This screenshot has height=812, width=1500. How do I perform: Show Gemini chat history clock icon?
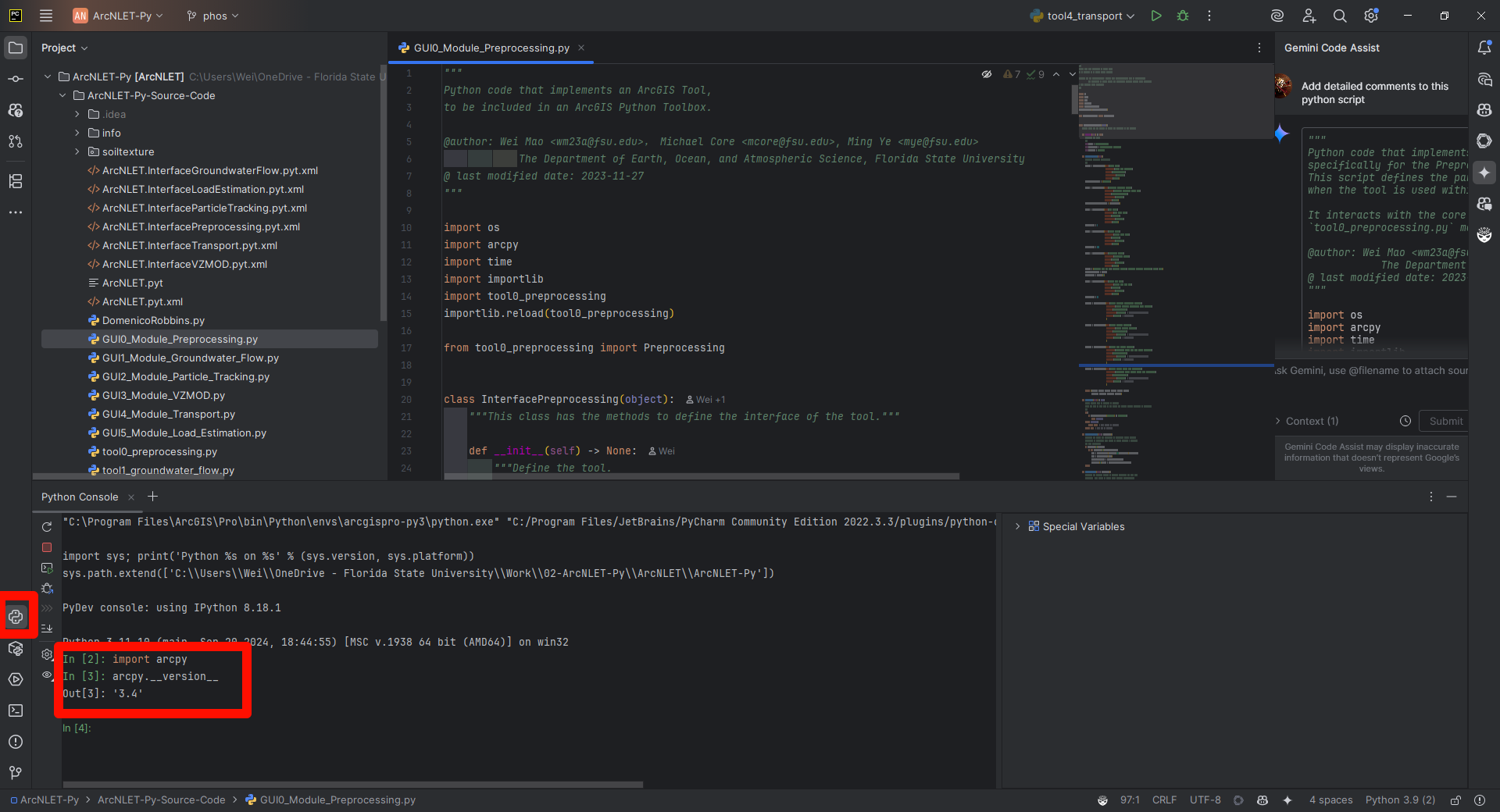(1405, 421)
